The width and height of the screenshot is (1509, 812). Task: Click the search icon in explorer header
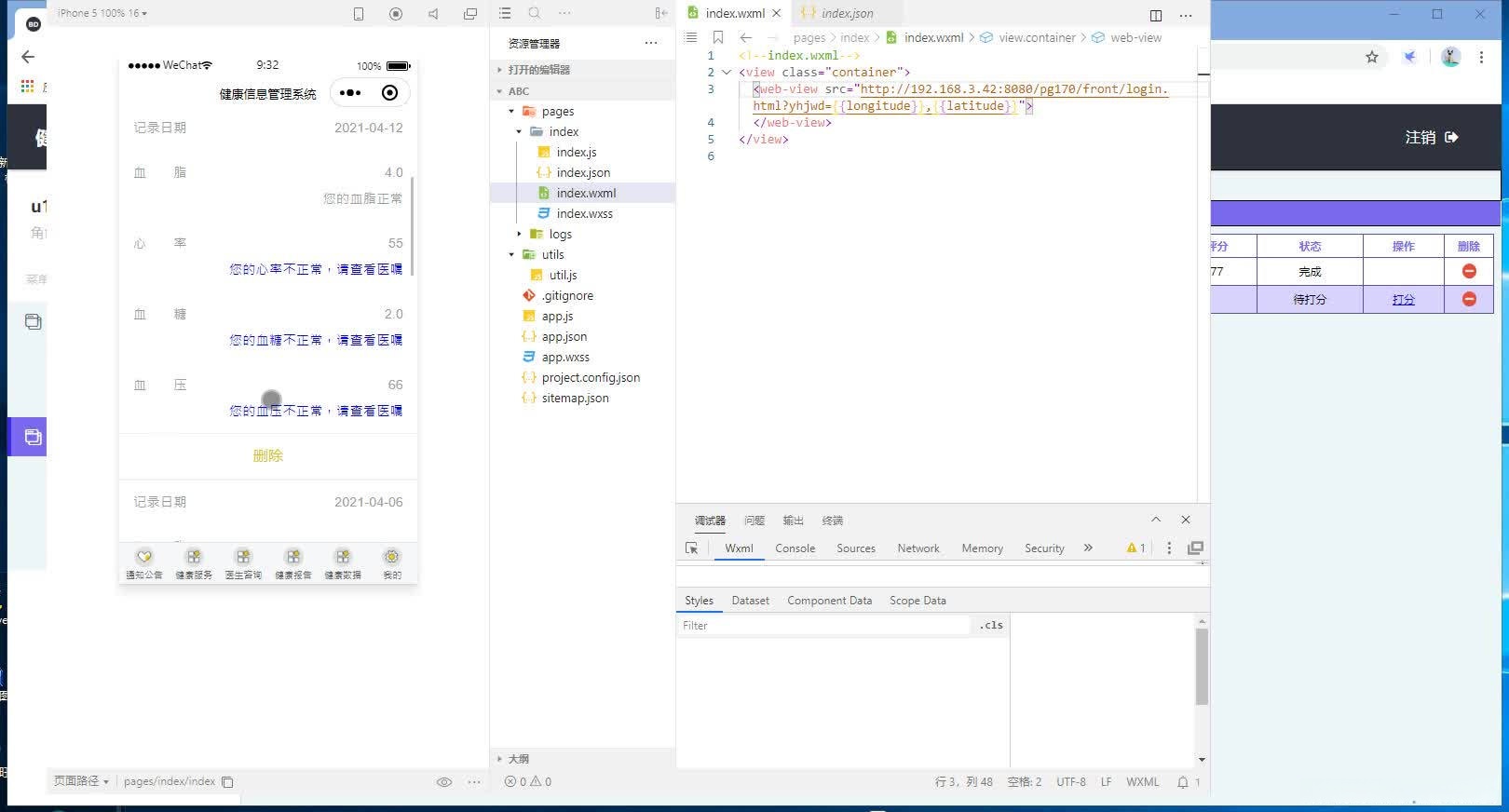(534, 13)
